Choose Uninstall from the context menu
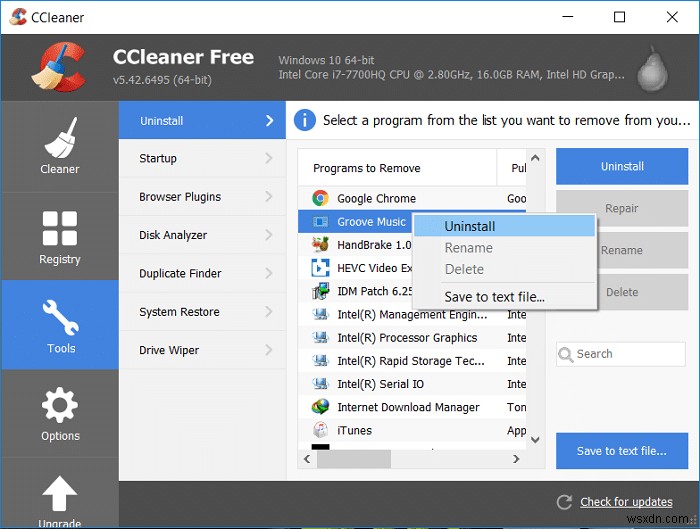 [504, 226]
